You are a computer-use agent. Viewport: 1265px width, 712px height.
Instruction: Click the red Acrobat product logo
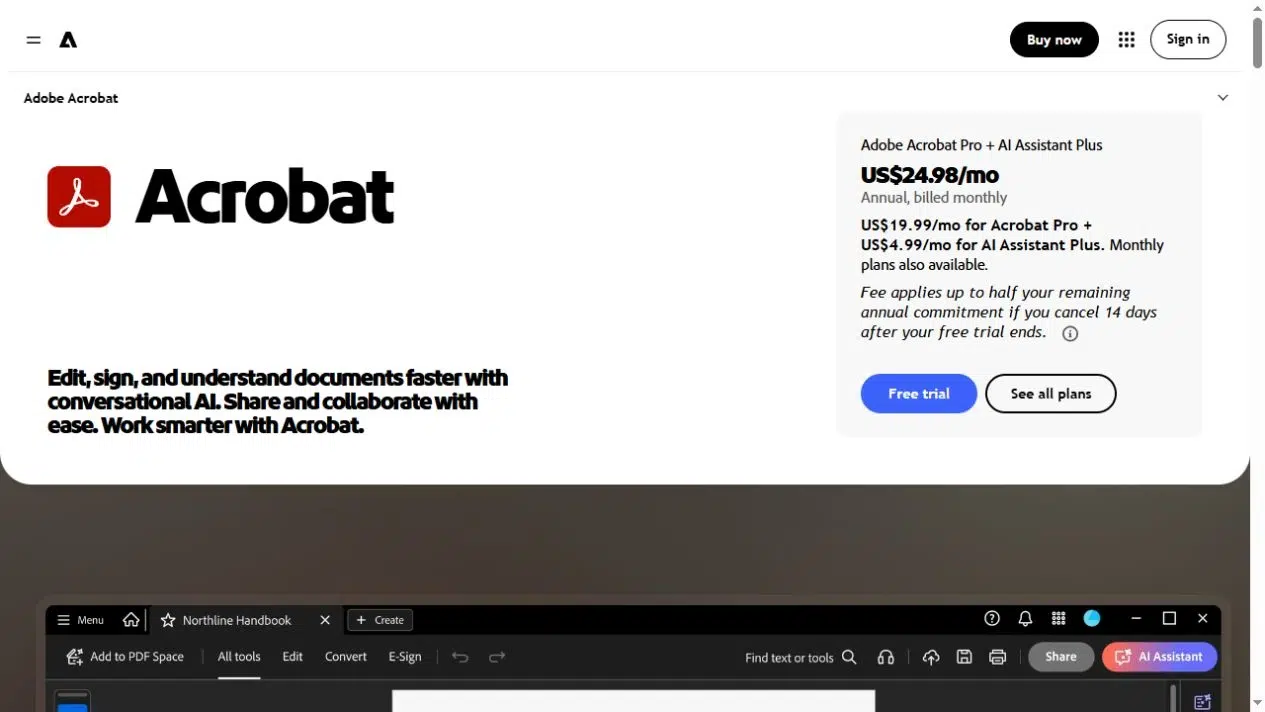(x=79, y=196)
